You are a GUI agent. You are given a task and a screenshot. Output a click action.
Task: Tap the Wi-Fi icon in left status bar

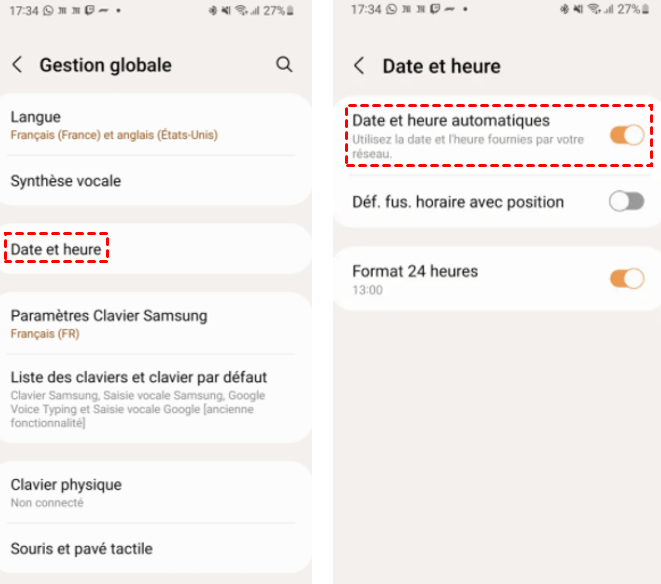pos(241,10)
